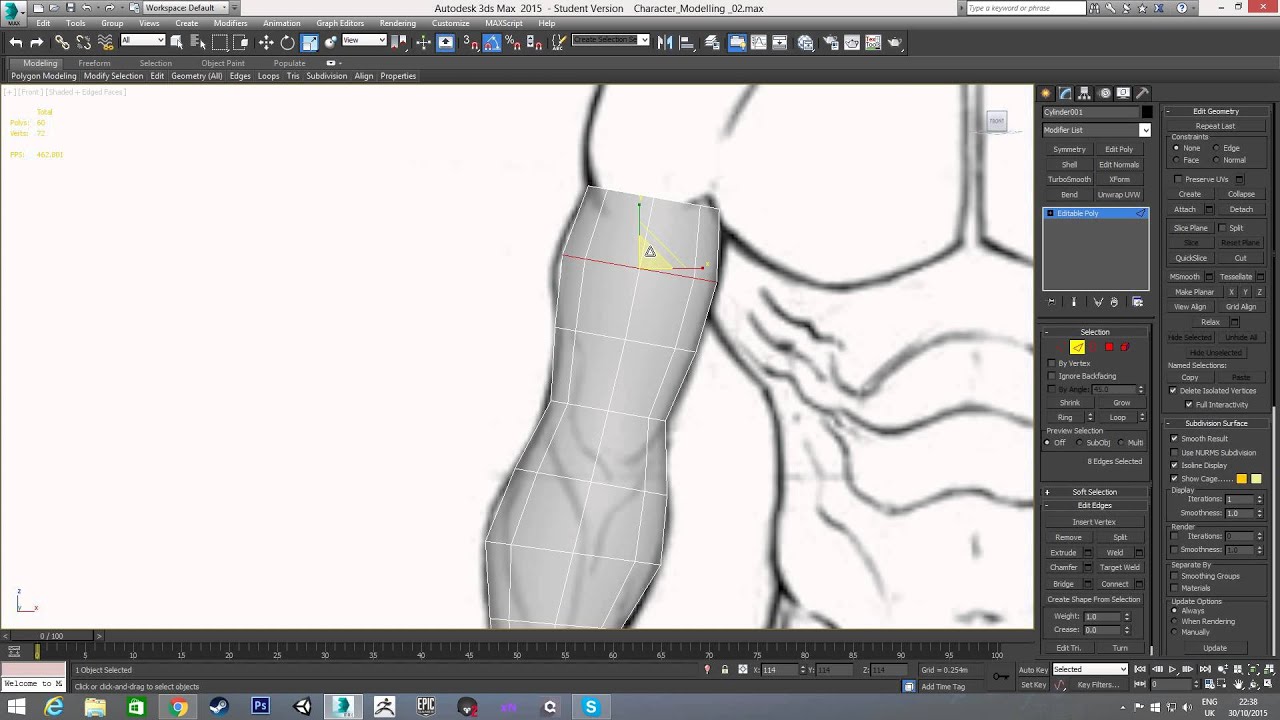Open the Rendering menu
The height and width of the screenshot is (720, 1280).
[x=397, y=23]
